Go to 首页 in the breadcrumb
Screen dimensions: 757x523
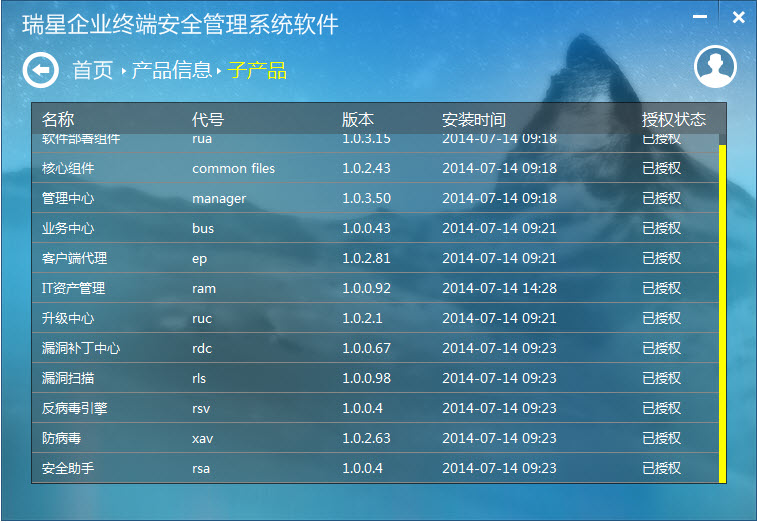(92, 70)
